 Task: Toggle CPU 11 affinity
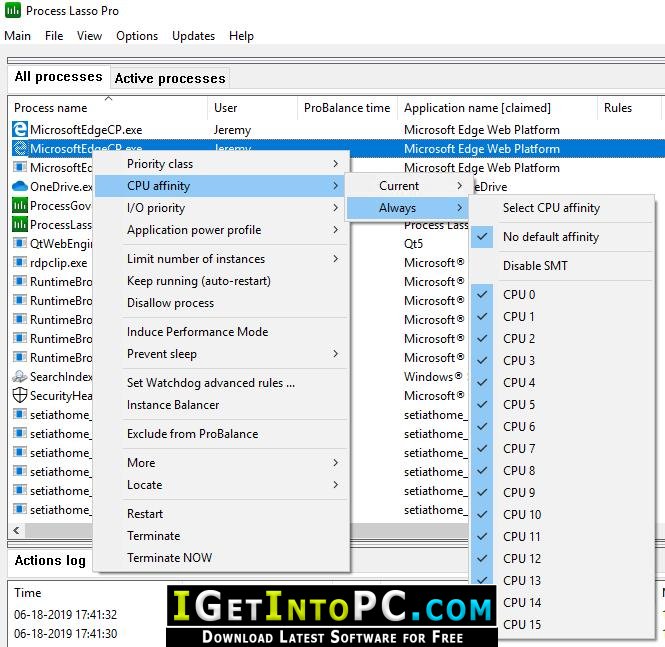[x=562, y=537]
